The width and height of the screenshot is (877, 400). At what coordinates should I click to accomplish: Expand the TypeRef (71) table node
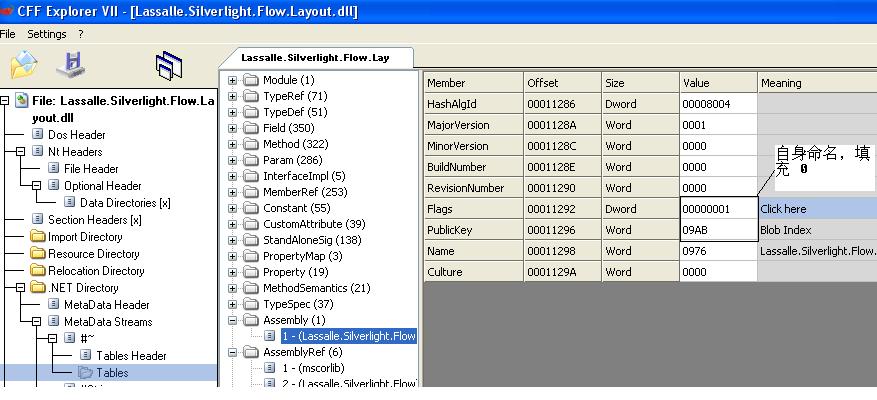[233, 96]
